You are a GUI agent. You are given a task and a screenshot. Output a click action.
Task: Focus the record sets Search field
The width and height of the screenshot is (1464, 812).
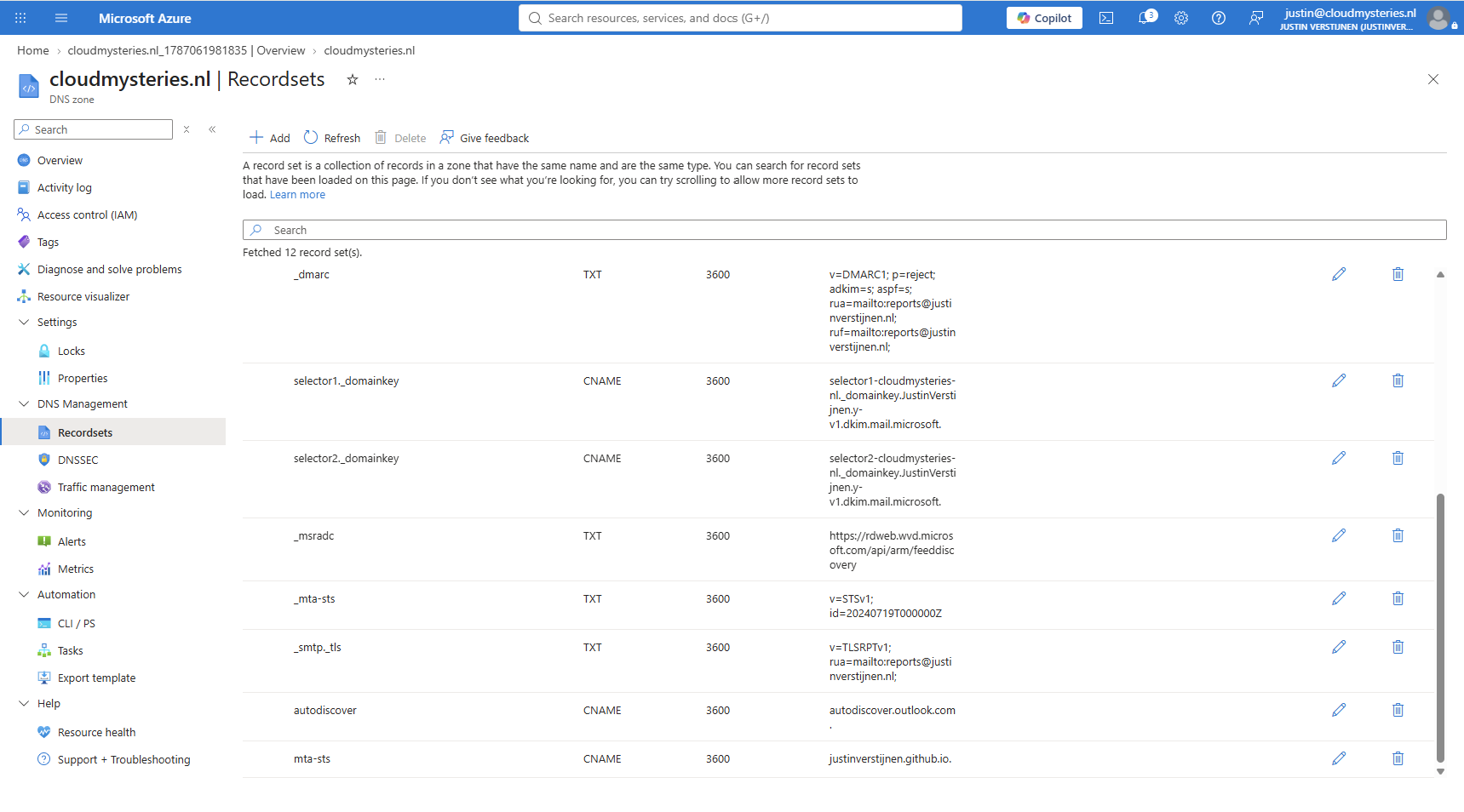coord(844,230)
